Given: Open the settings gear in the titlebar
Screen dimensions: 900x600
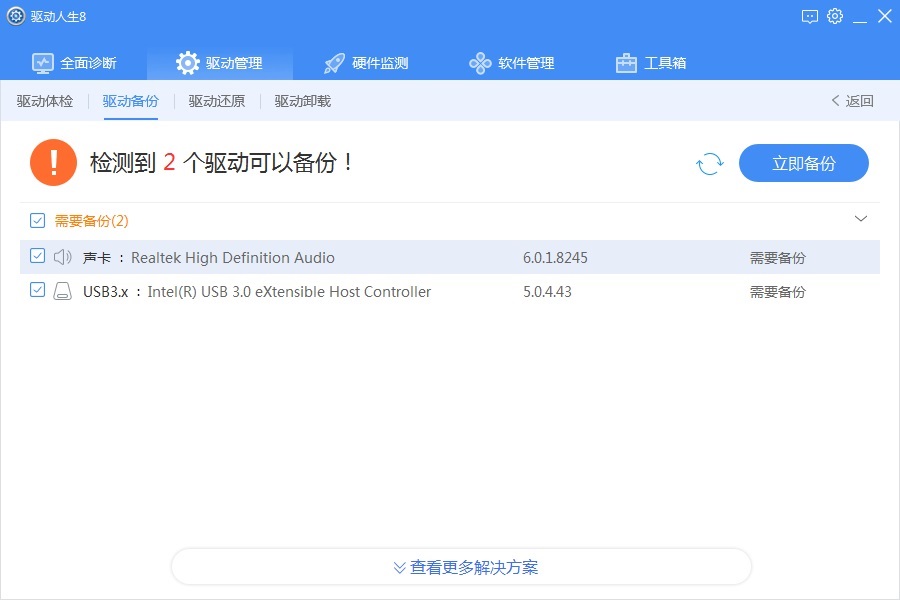Looking at the screenshot, I should [835, 16].
